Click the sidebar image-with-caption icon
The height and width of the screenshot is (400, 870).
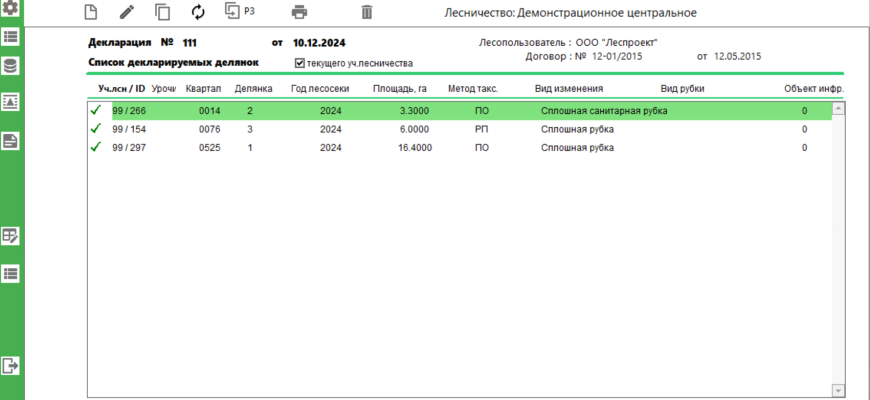[11, 102]
